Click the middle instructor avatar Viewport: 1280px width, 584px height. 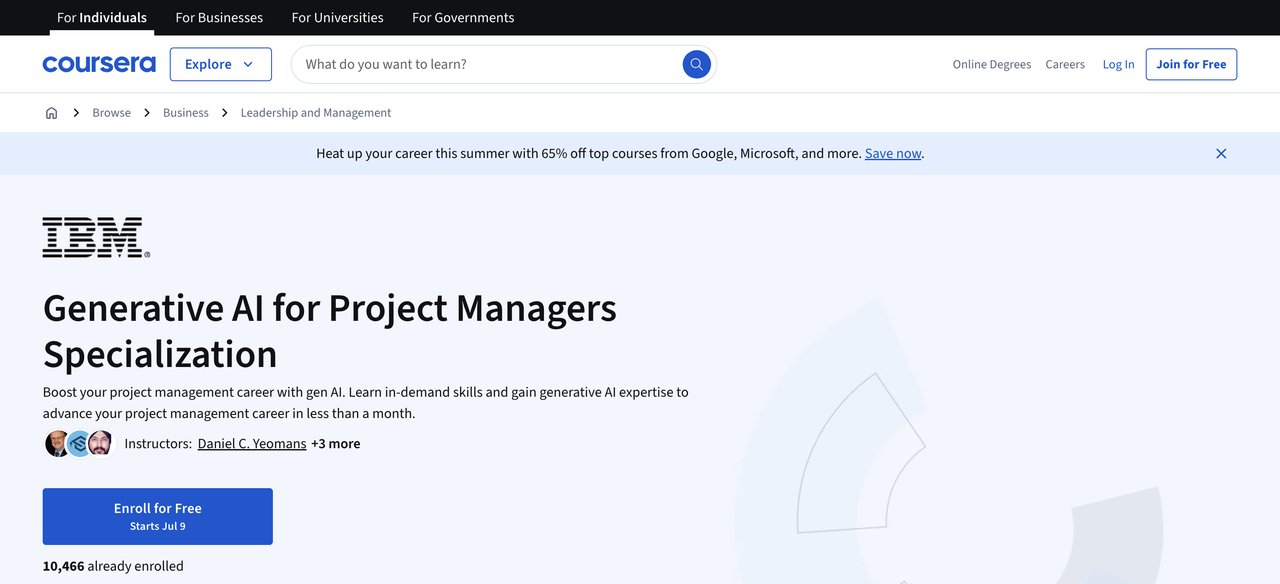pos(79,443)
